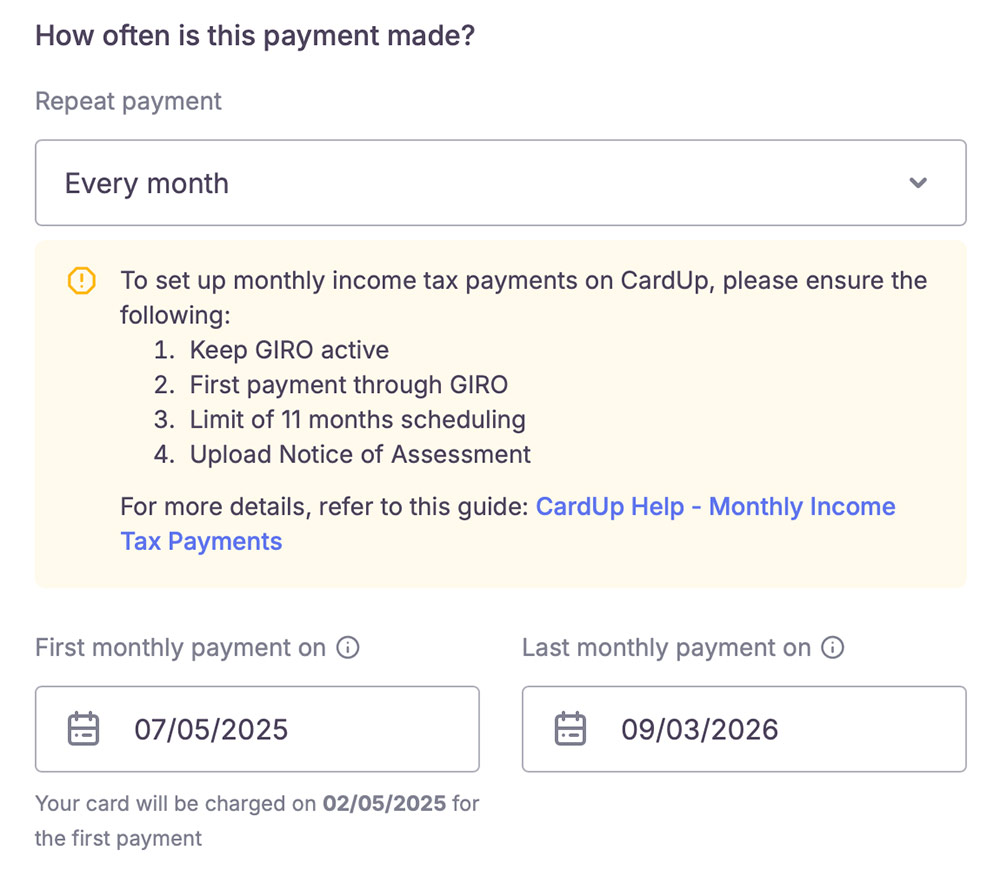Click the orange warning icon in the notice
The width and height of the screenshot is (1000, 877).
(81, 281)
